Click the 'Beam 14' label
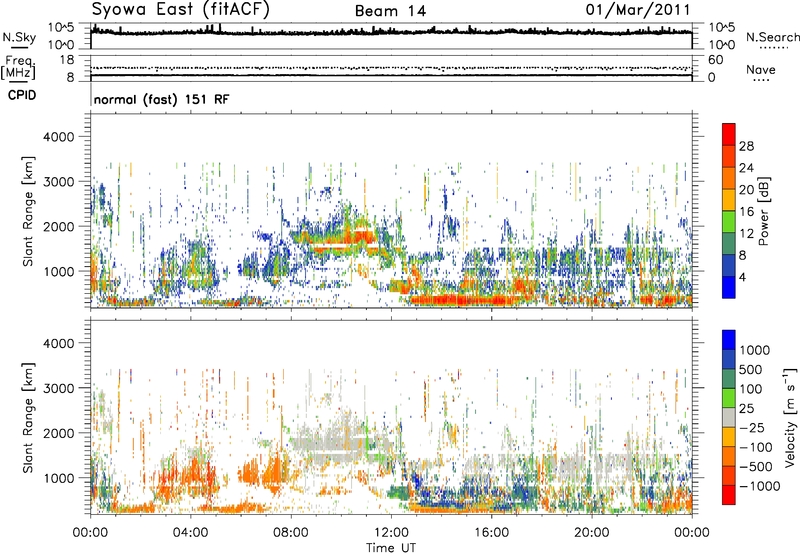The height and width of the screenshot is (554, 800). coord(390,11)
